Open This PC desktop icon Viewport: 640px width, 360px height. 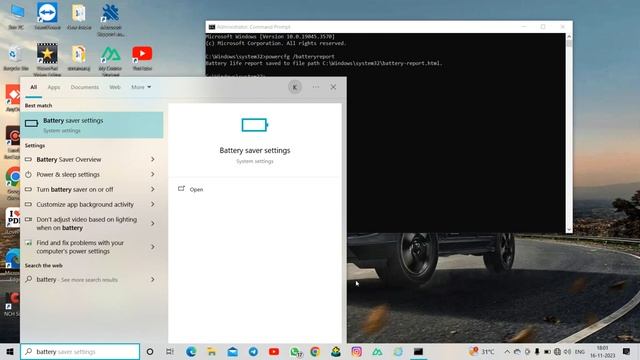pos(16,16)
